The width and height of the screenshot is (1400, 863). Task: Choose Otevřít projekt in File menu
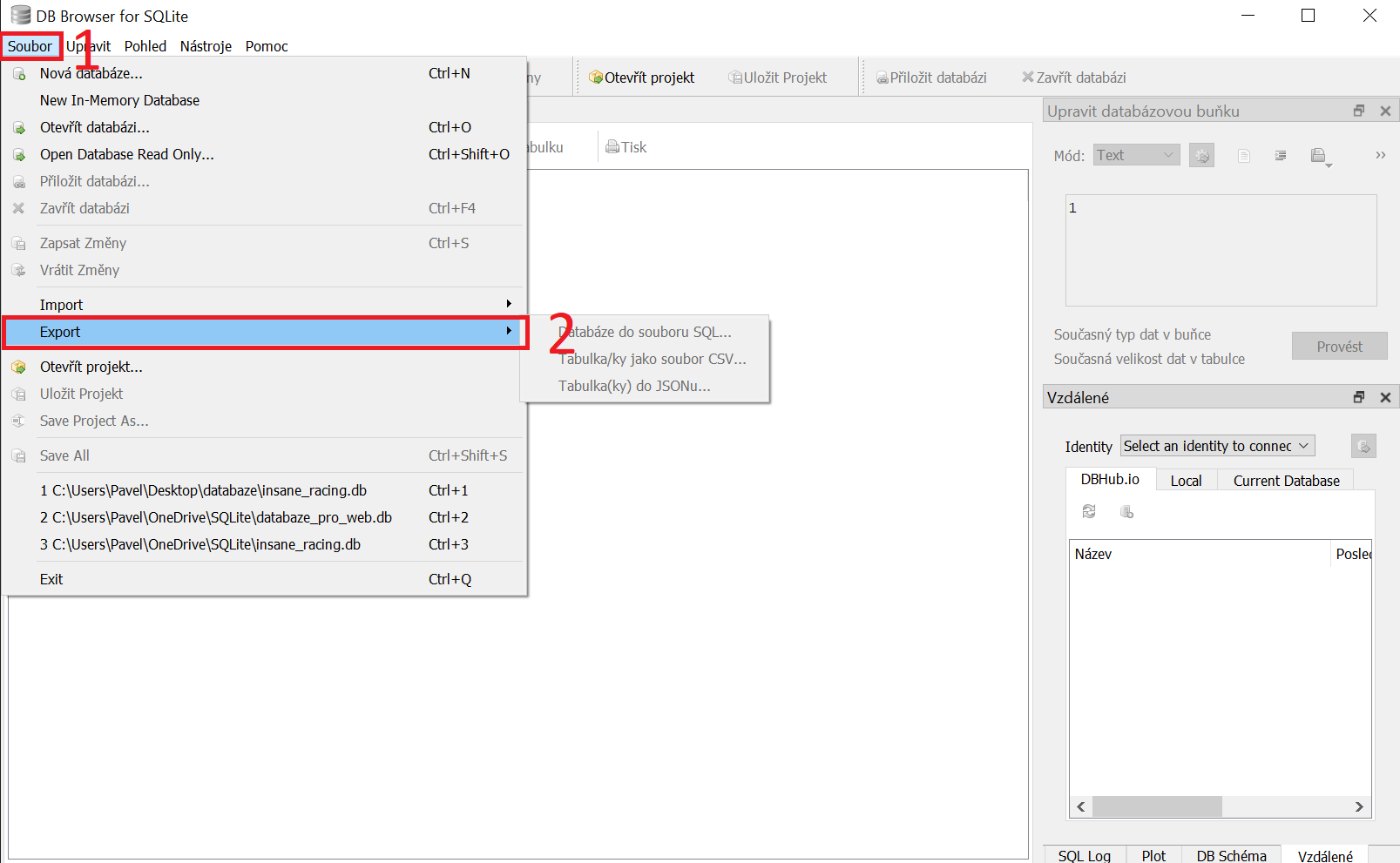[x=264, y=367]
